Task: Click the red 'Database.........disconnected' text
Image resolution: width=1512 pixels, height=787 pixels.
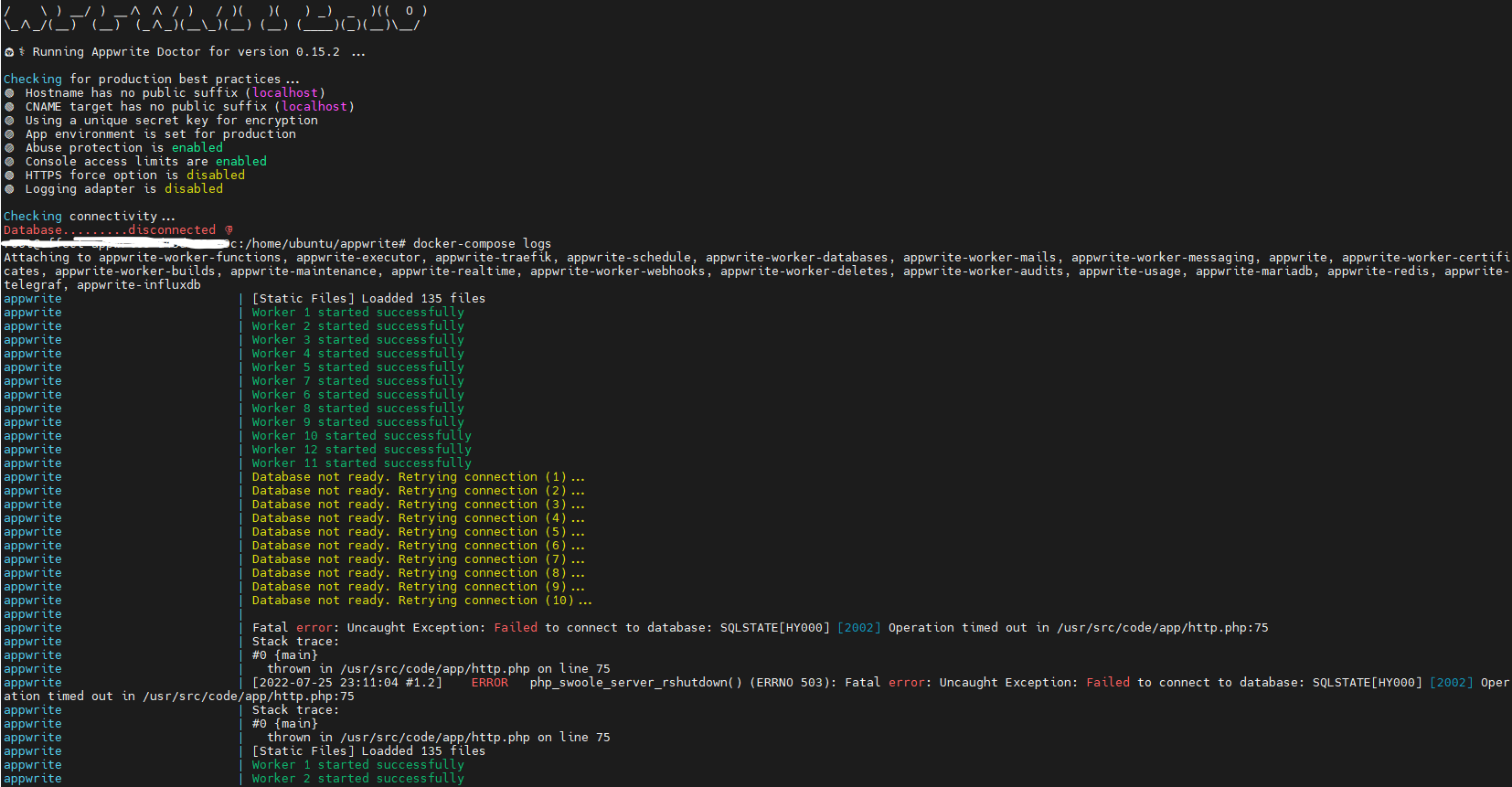Action: 110,230
